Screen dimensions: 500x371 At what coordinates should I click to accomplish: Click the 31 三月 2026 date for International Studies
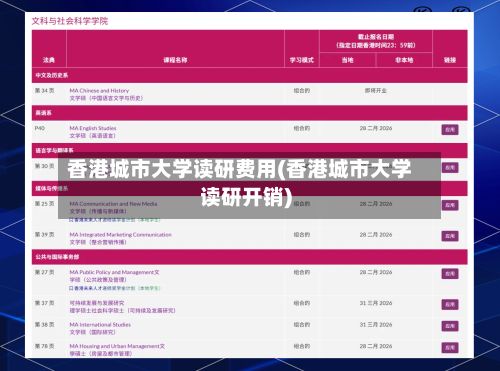click(376, 325)
